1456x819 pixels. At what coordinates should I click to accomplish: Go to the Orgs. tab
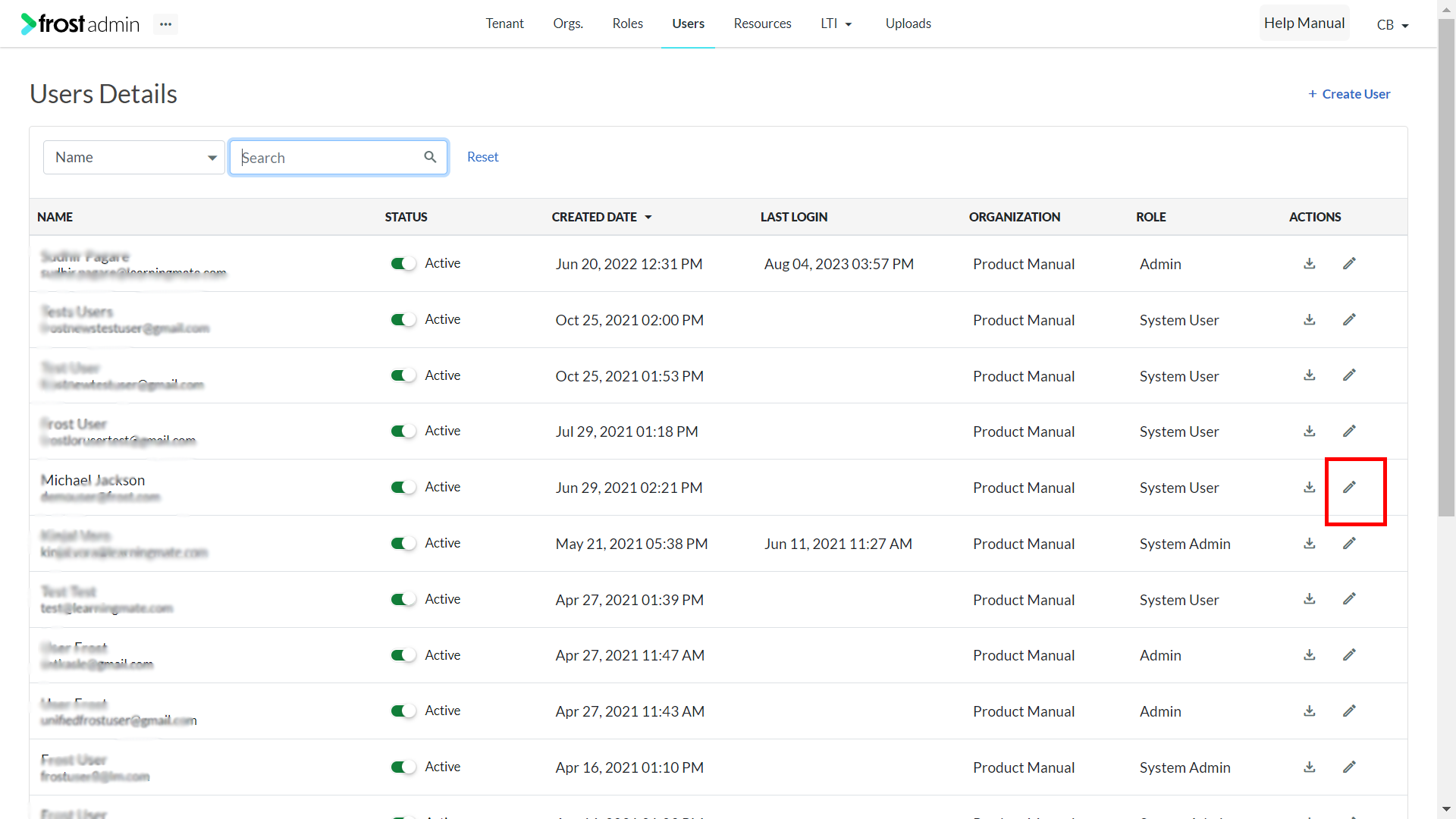point(568,24)
